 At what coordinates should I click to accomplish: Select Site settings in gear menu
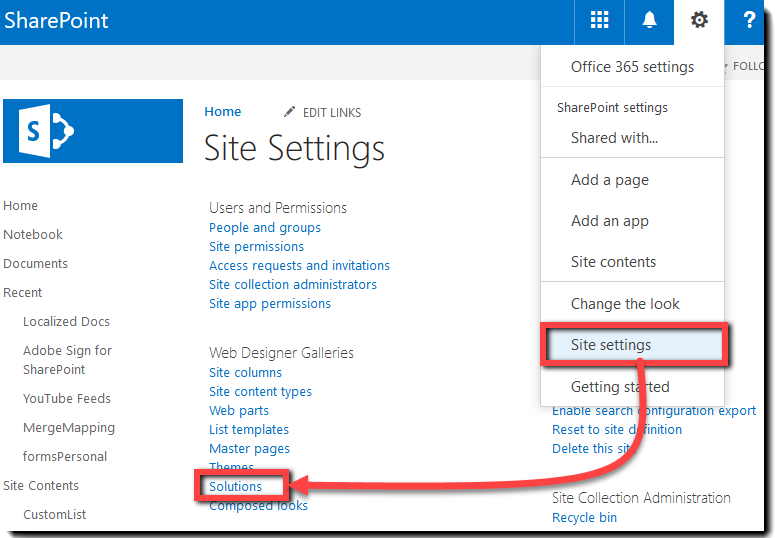(611, 345)
